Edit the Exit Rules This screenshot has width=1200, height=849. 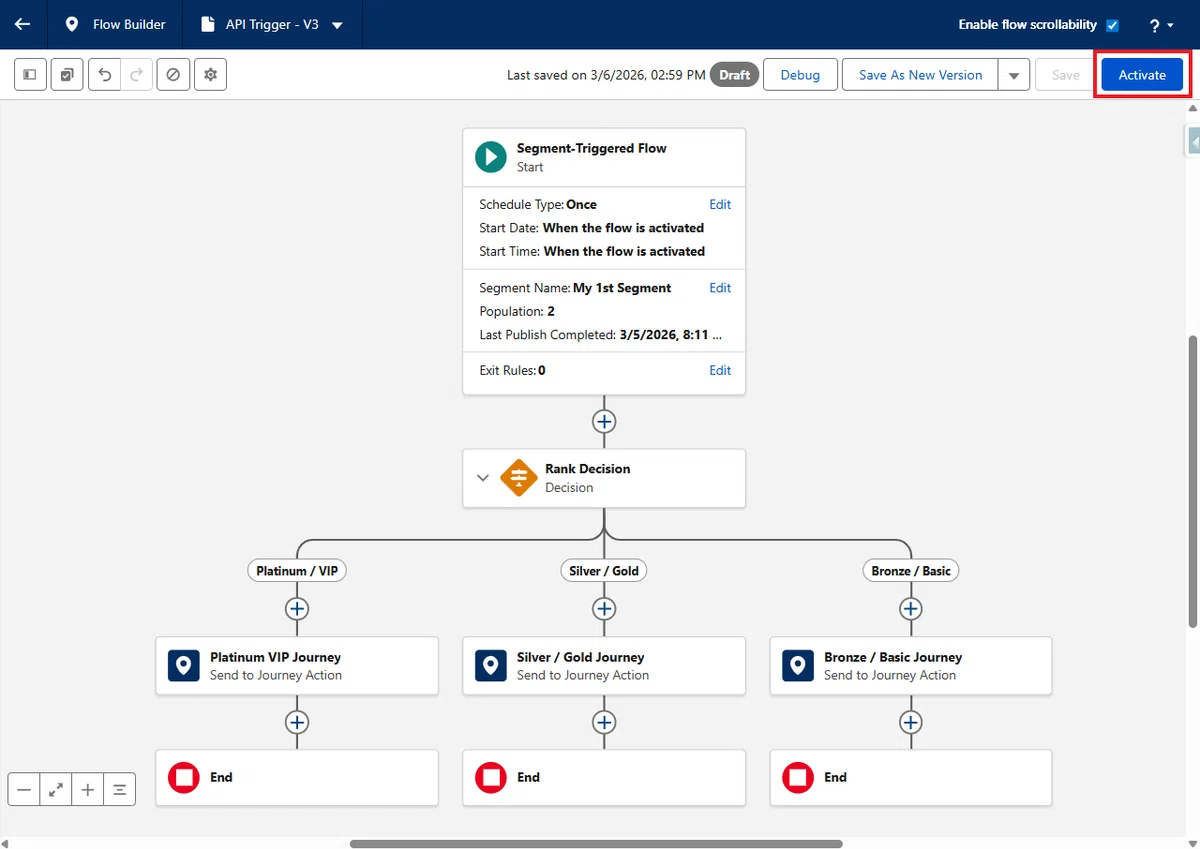720,370
